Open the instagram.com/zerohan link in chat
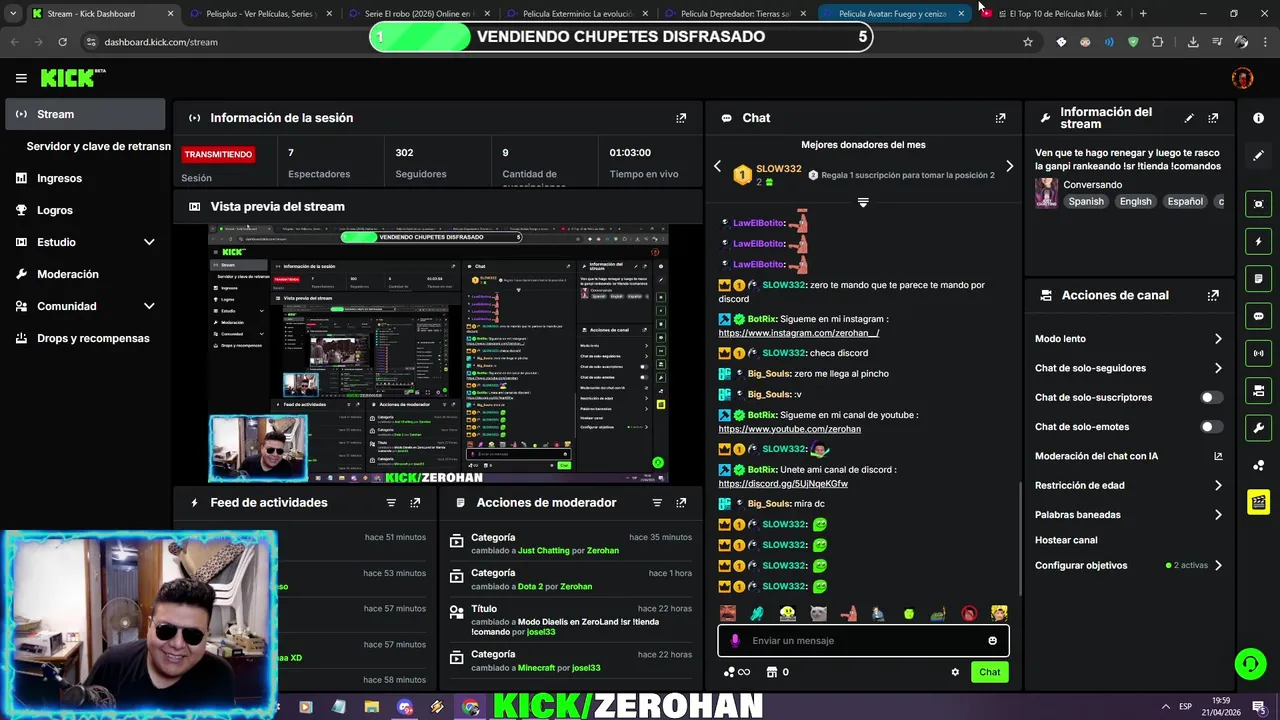This screenshot has width=1280, height=720. (799, 333)
